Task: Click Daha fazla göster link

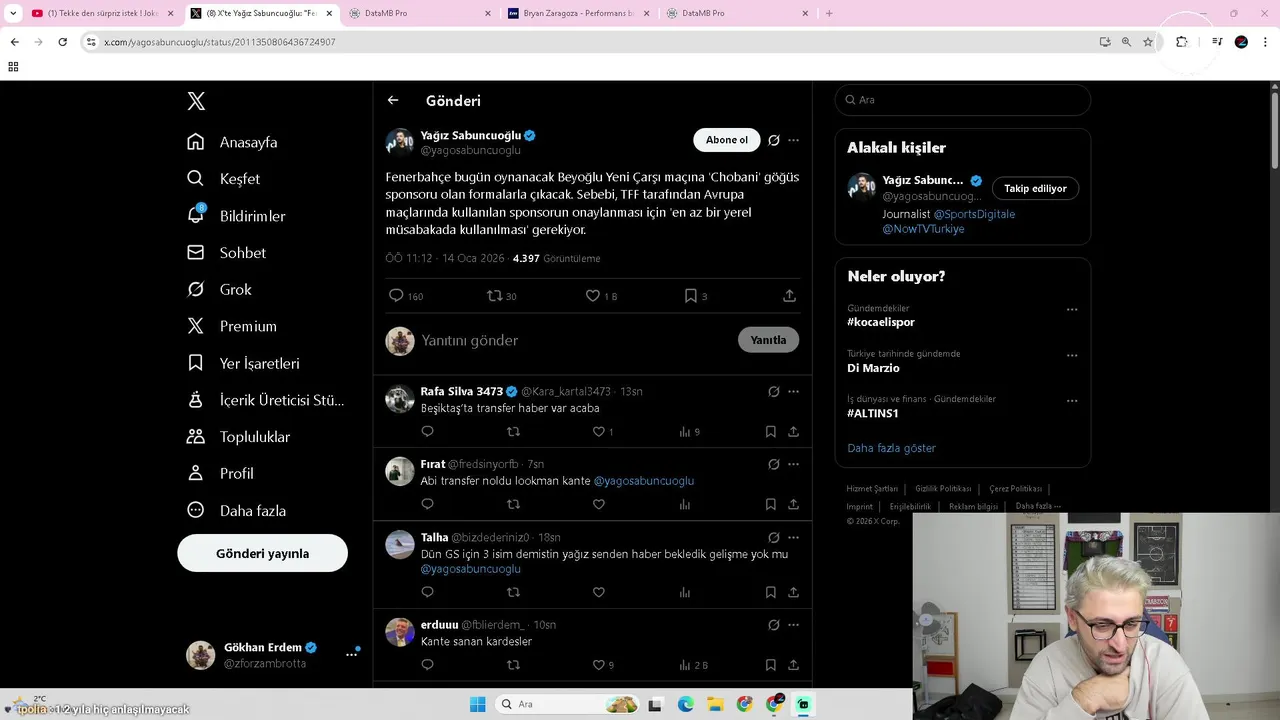Action: [891, 448]
